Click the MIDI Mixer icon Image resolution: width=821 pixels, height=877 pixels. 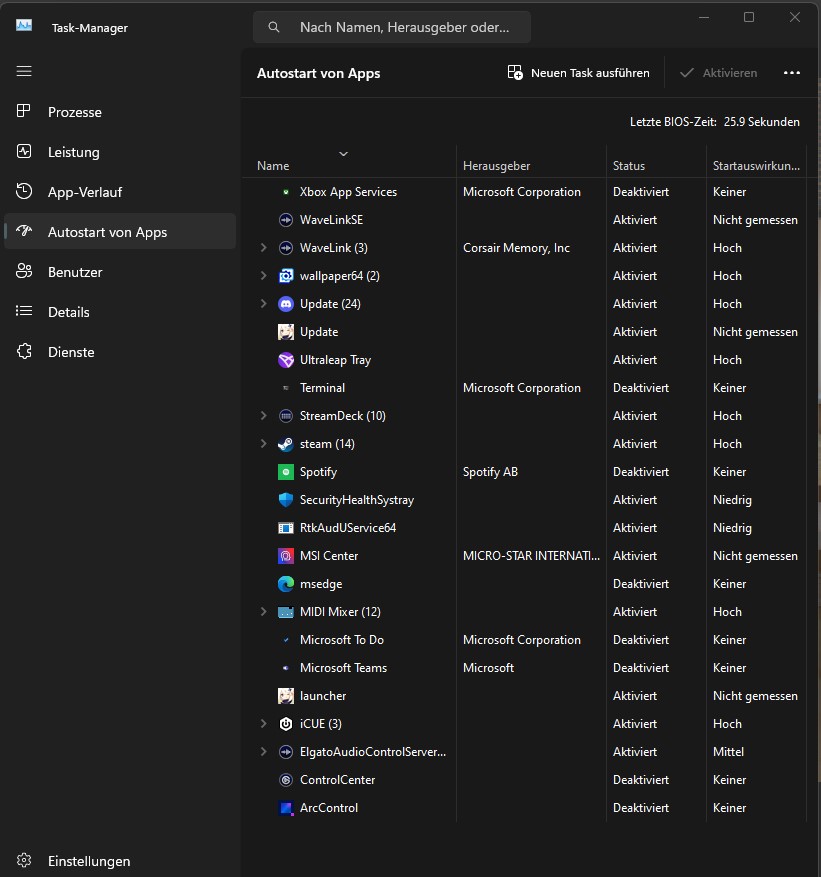(286, 612)
